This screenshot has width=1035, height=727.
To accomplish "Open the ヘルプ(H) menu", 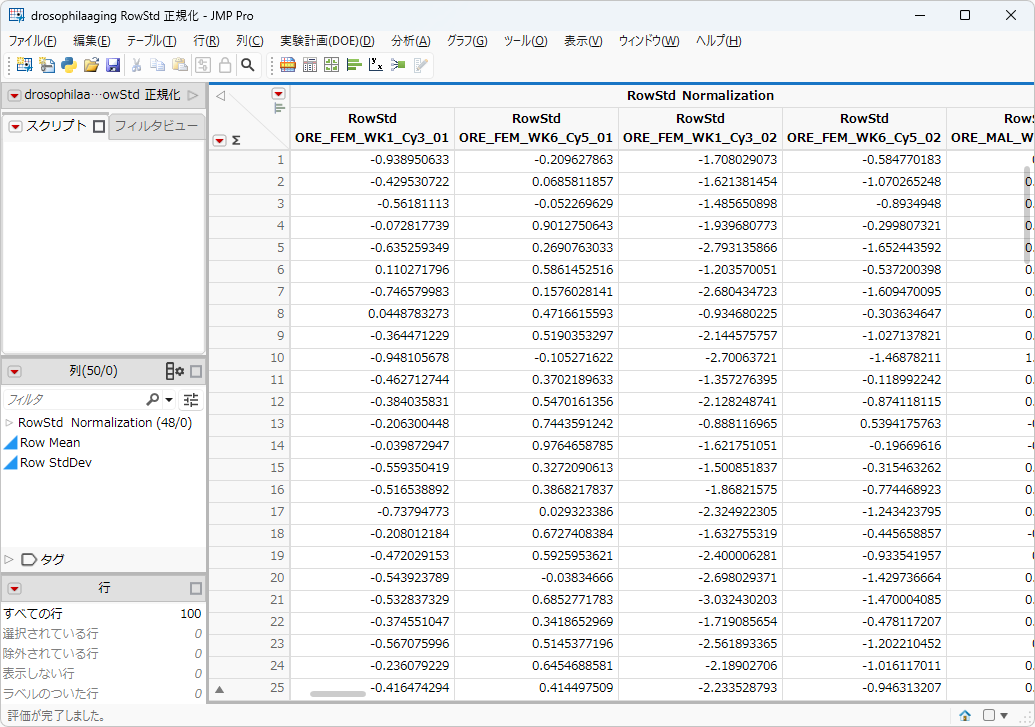I will point(718,41).
